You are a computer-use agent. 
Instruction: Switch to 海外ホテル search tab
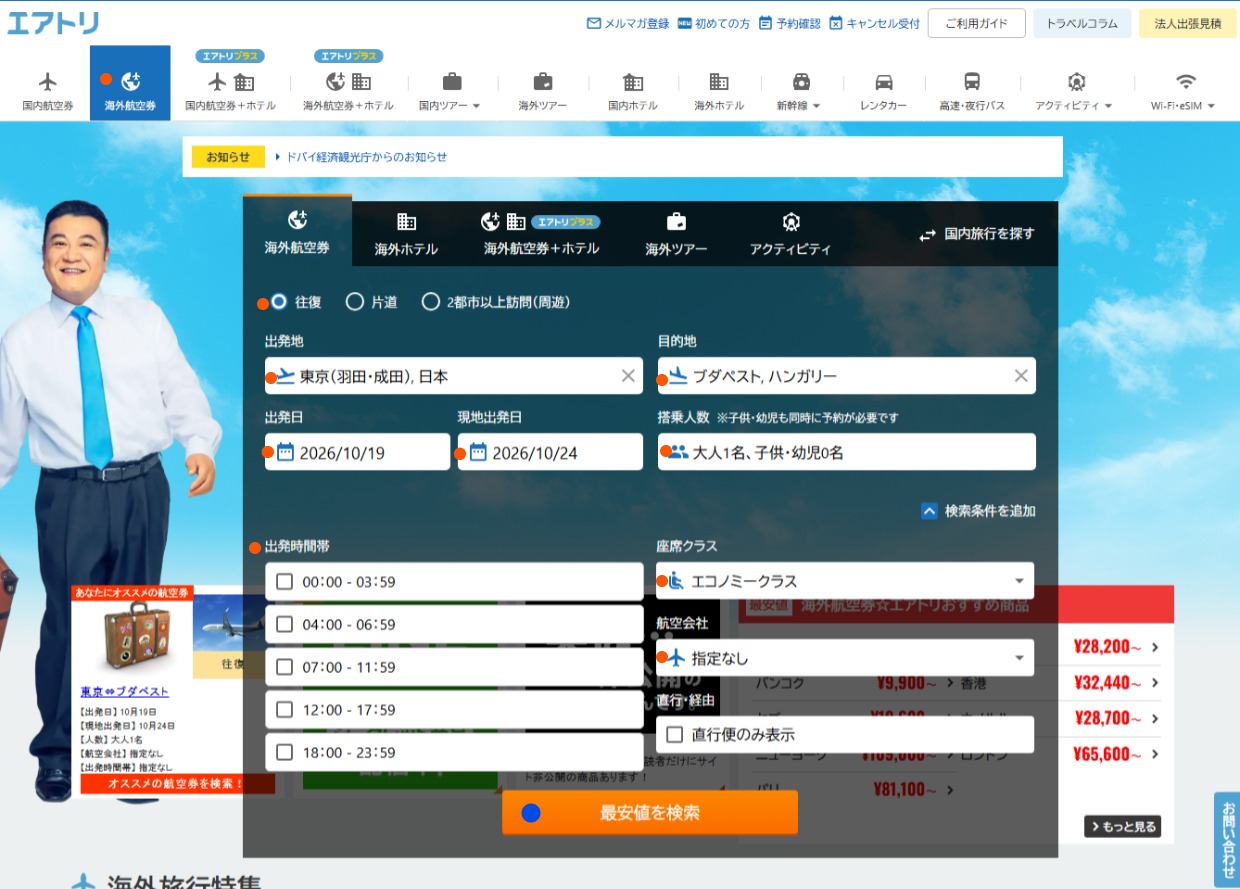(406, 234)
